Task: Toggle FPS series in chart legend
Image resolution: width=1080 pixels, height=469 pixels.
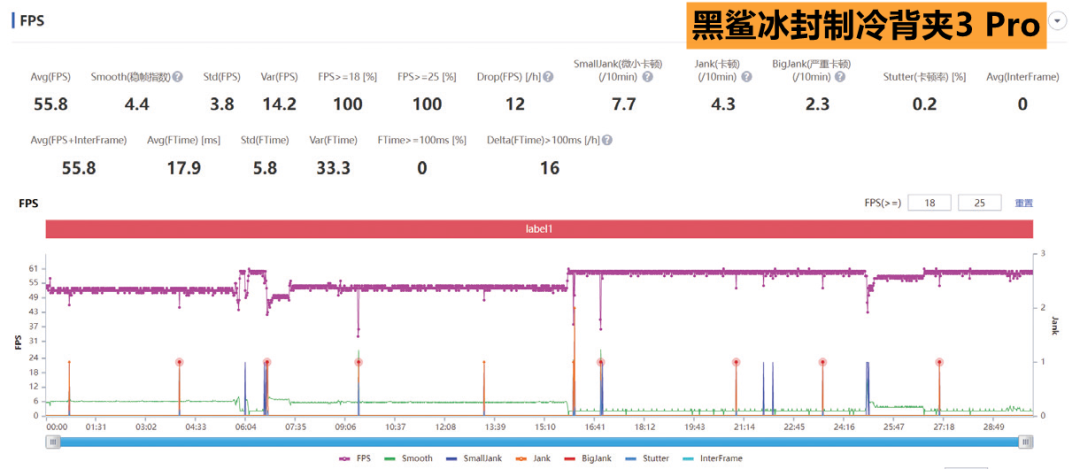Action: (355, 458)
